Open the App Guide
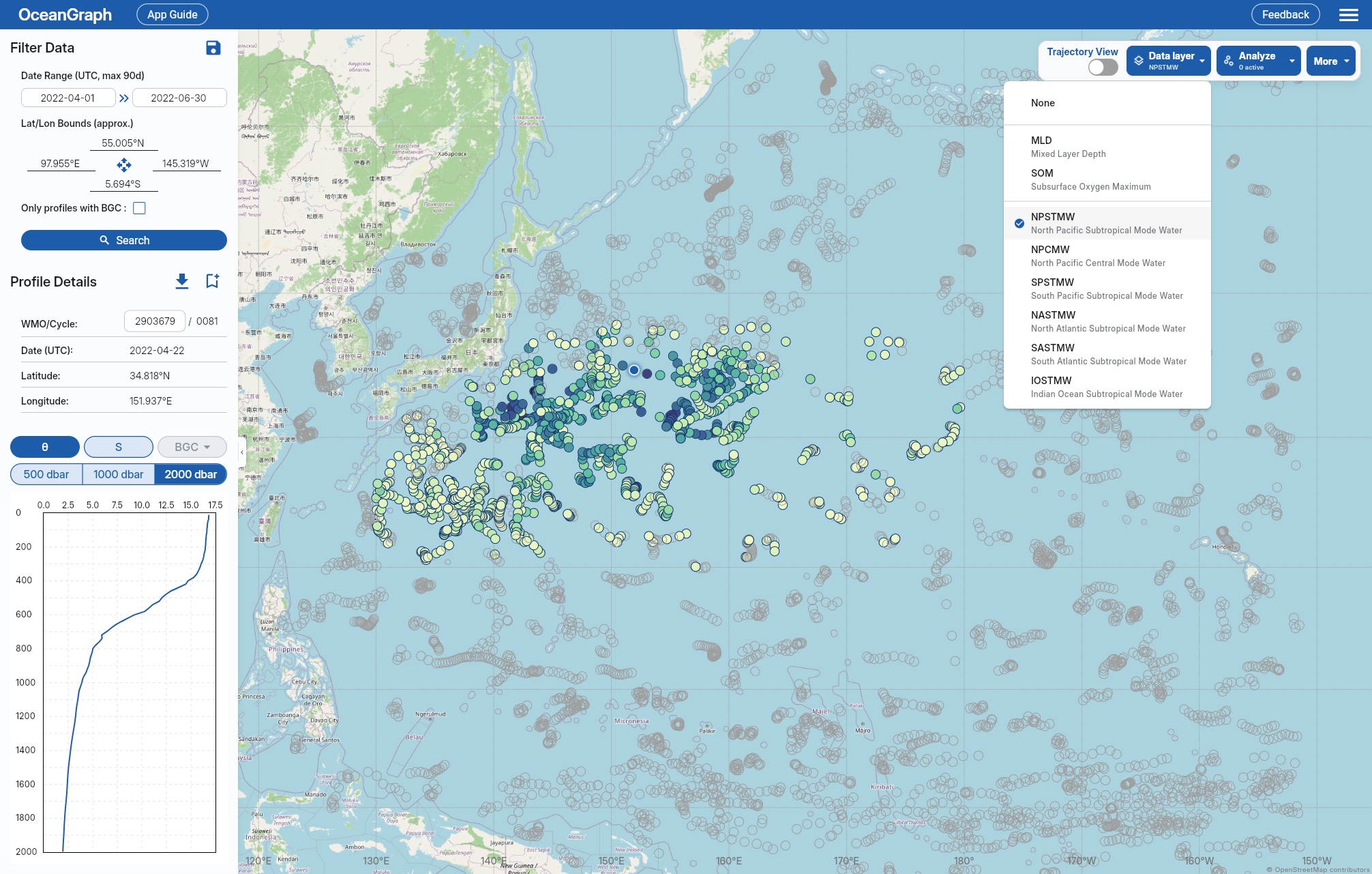Screen dimensions: 1372x874 (x=173, y=14)
